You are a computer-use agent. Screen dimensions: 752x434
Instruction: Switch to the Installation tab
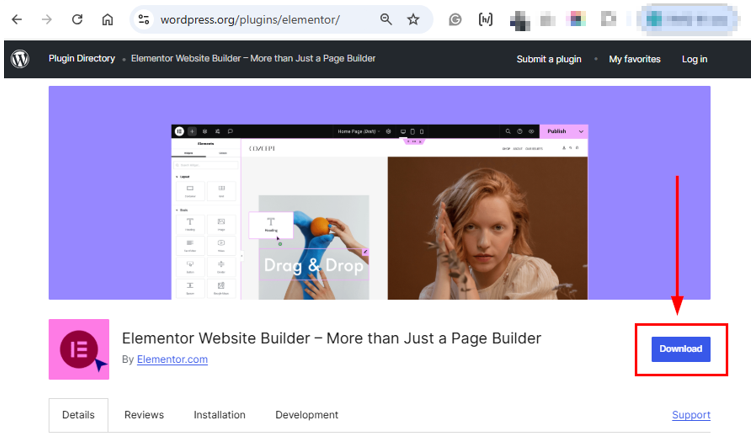(x=219, y=415)
